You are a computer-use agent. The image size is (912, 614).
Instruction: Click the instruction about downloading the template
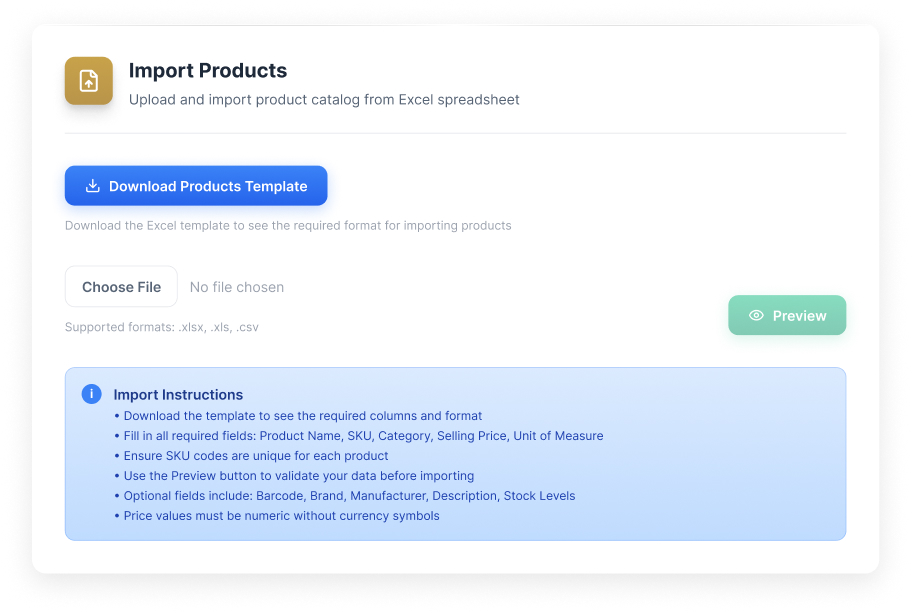click(x=302, y=416)
